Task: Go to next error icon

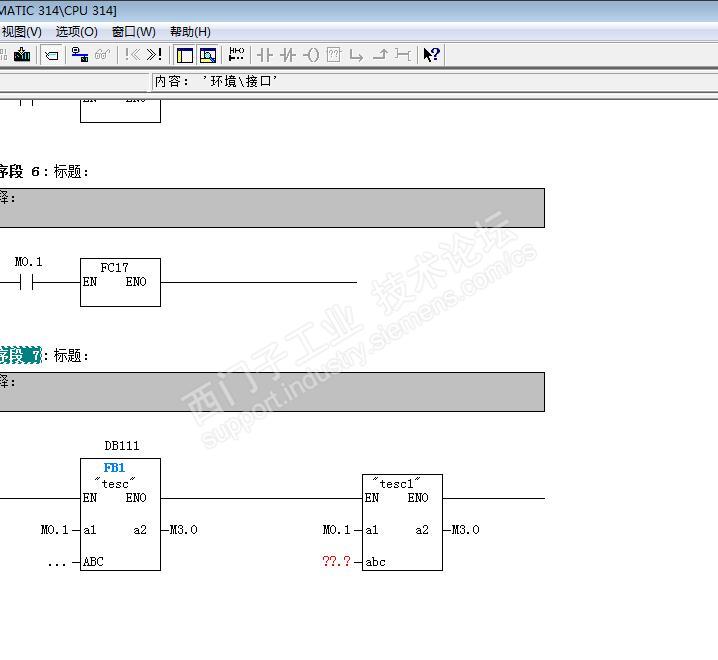Action: (x=154, y=55)
